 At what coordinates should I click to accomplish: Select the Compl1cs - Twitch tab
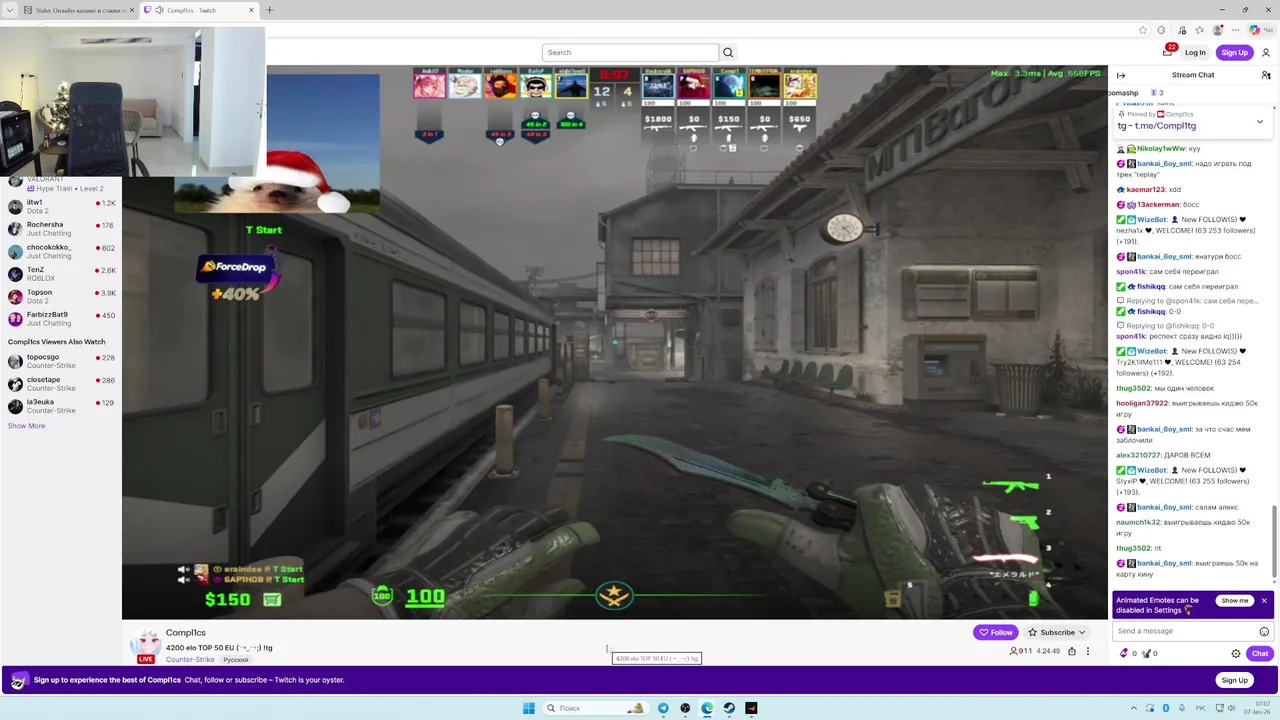point(198,10)
